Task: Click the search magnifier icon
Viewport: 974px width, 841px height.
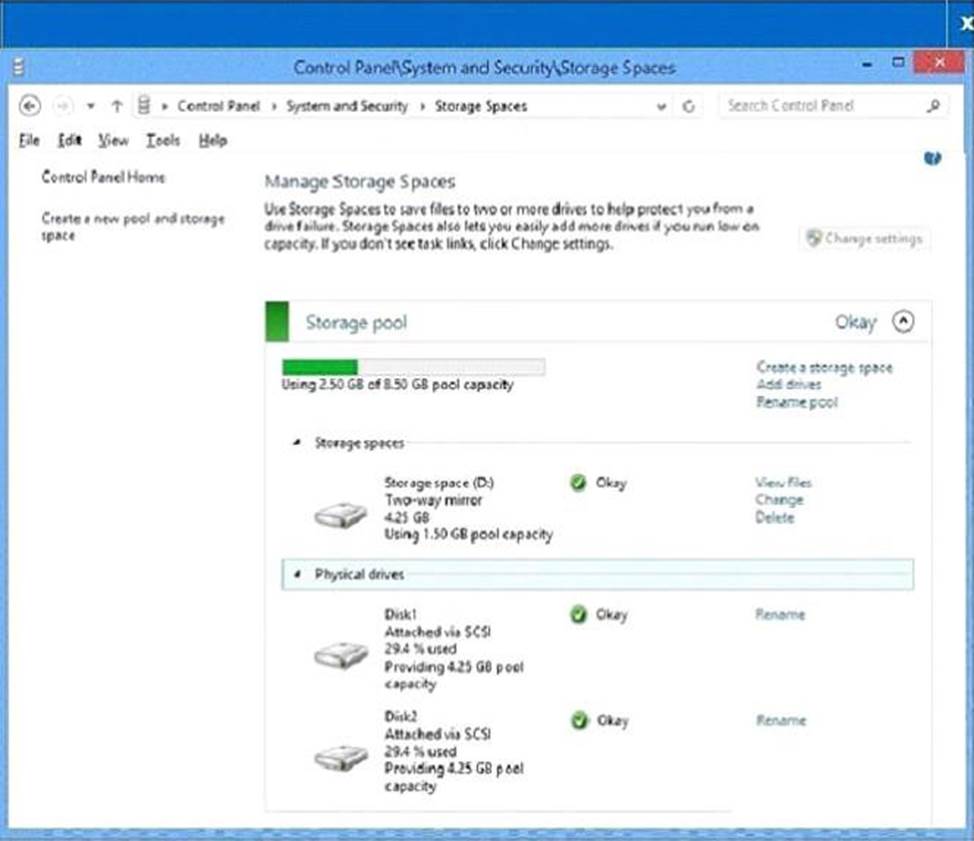Action: click(x=933, y=105)
